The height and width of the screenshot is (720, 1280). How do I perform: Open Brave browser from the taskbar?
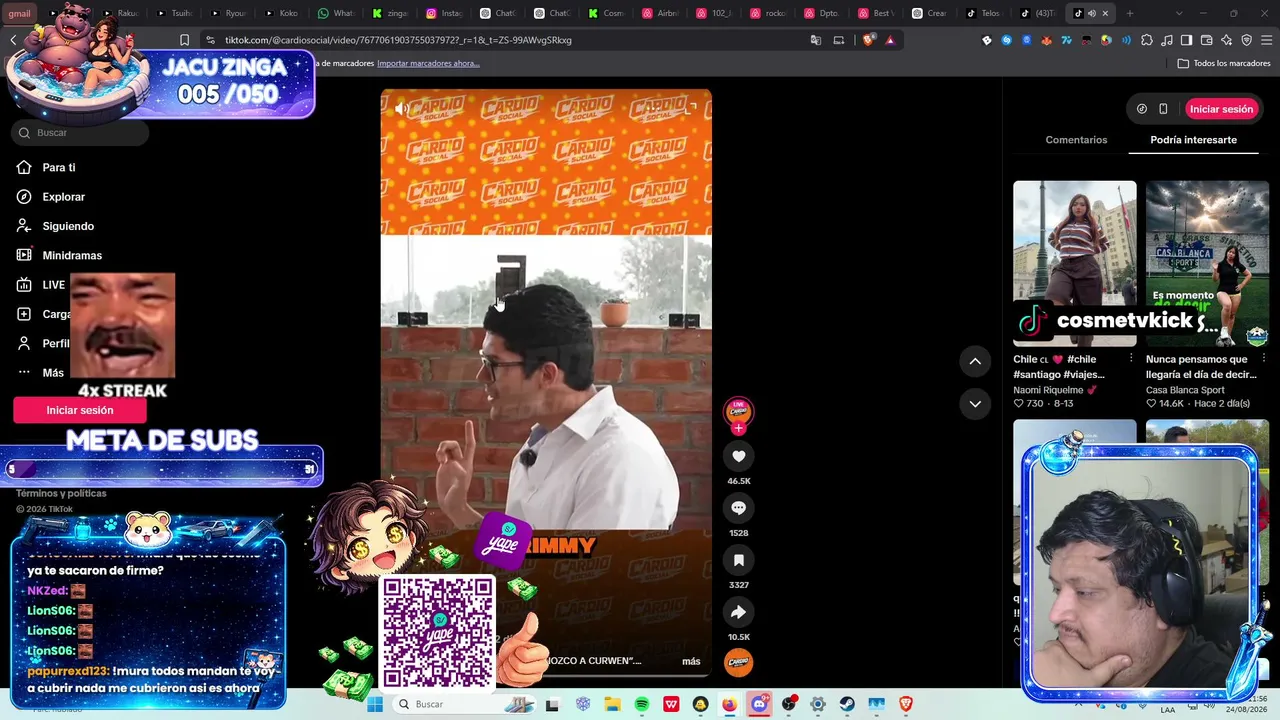pos(906,704)
